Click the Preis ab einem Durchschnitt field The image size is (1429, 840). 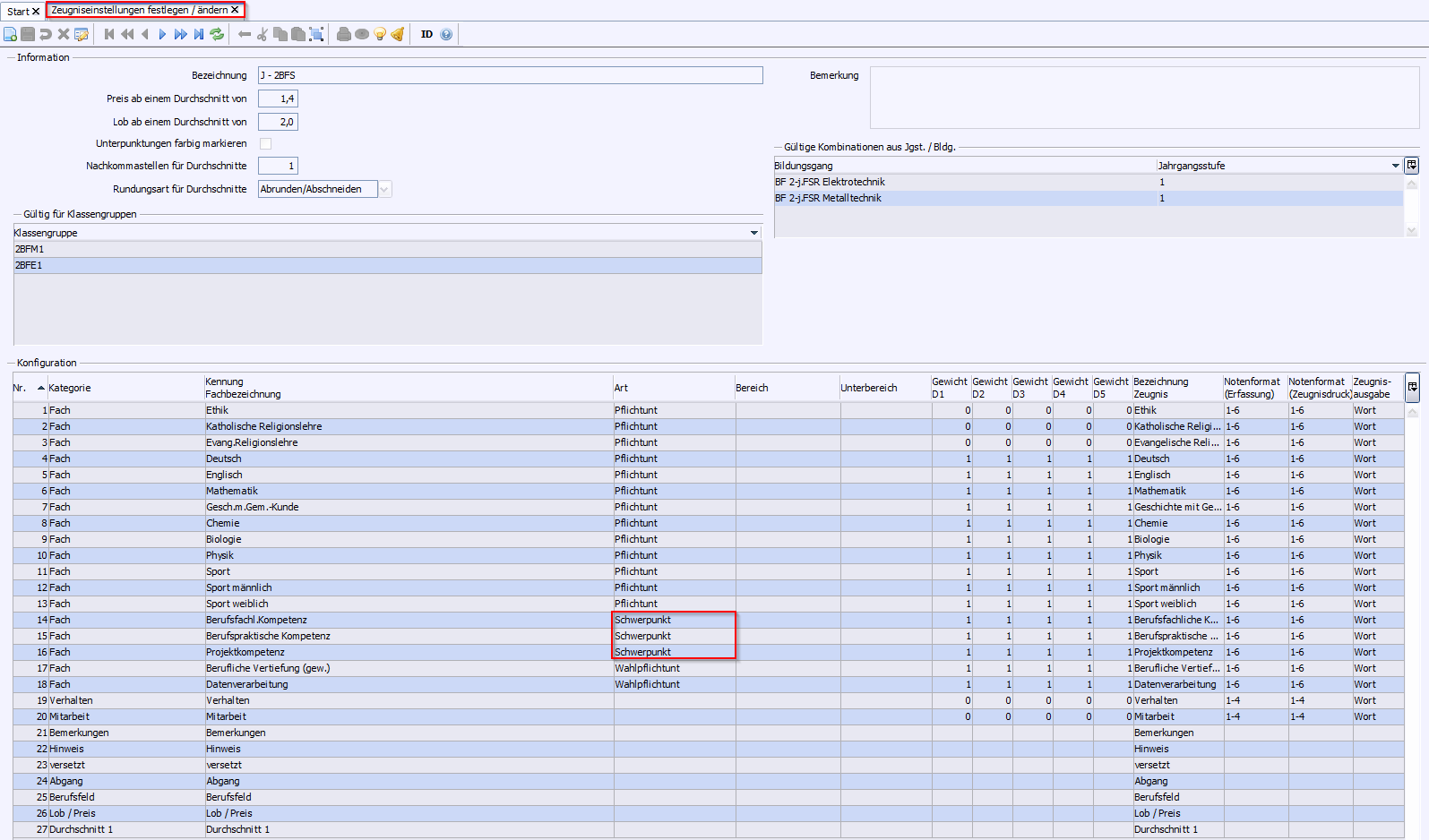278,99
